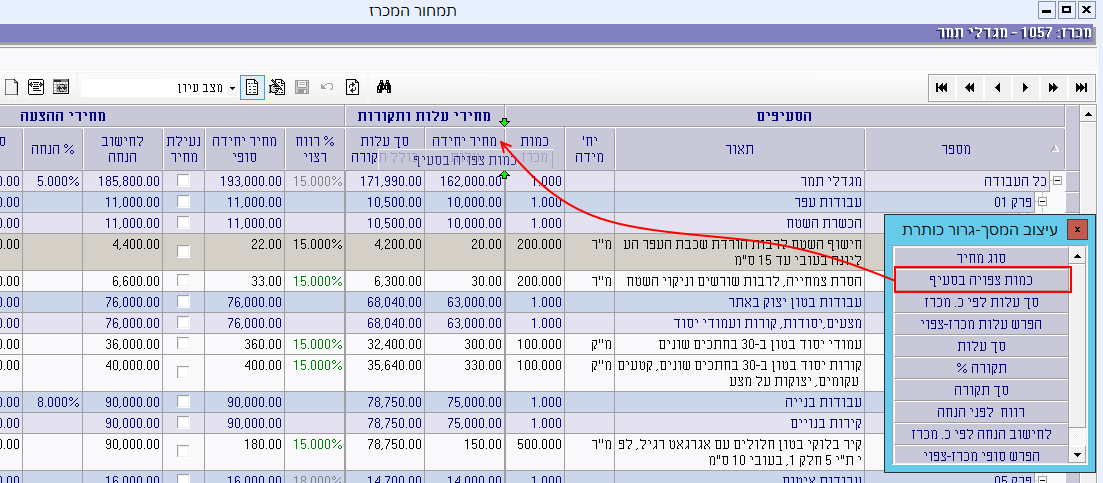Click the תאור column header
This screenshot has height=483, width=1103.
pos(739,148)
